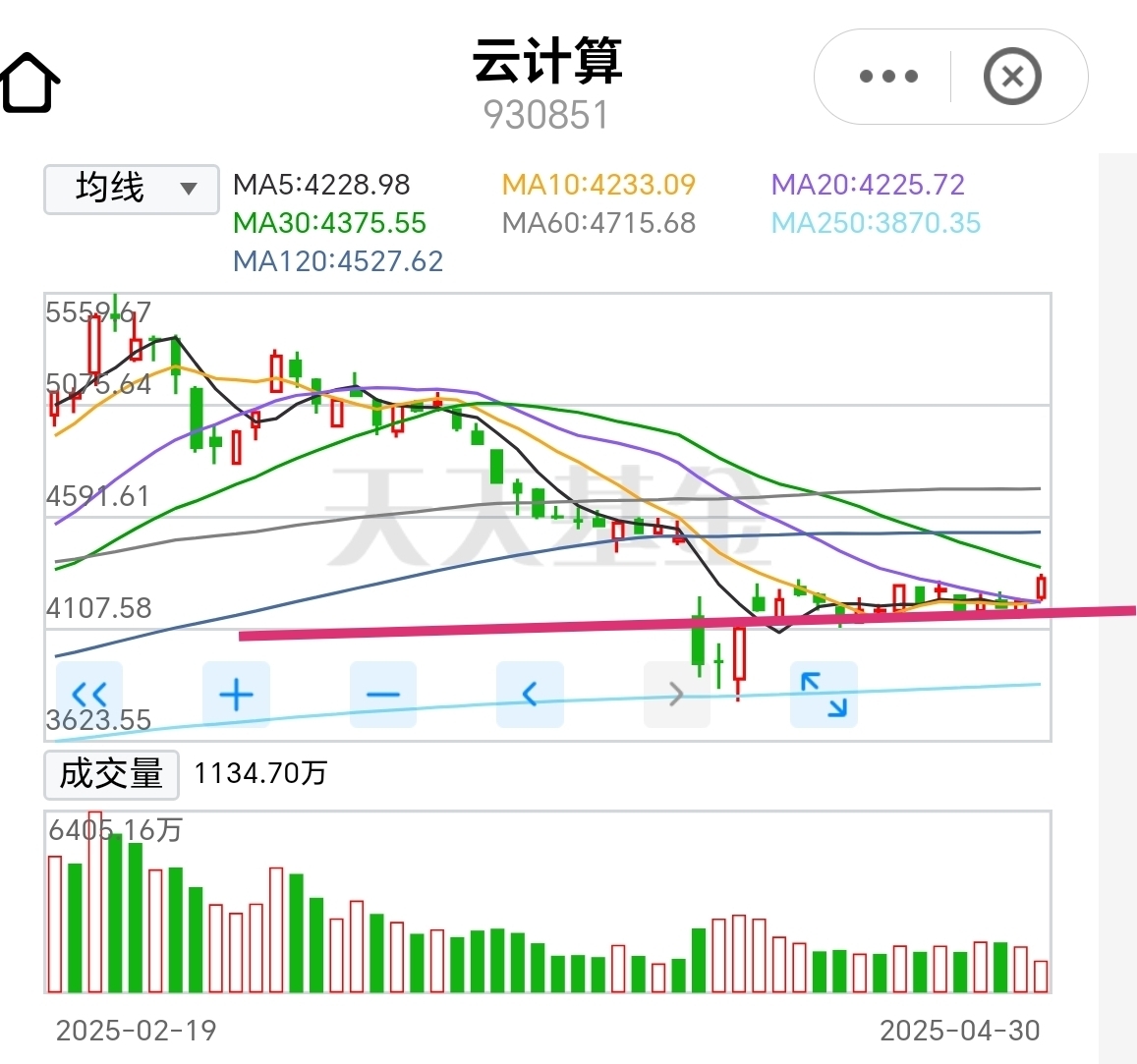Expand chart to fullscreen with arrows icon
The height and width of the screenshot is (1064, 1137).
(x=824, y=695)
